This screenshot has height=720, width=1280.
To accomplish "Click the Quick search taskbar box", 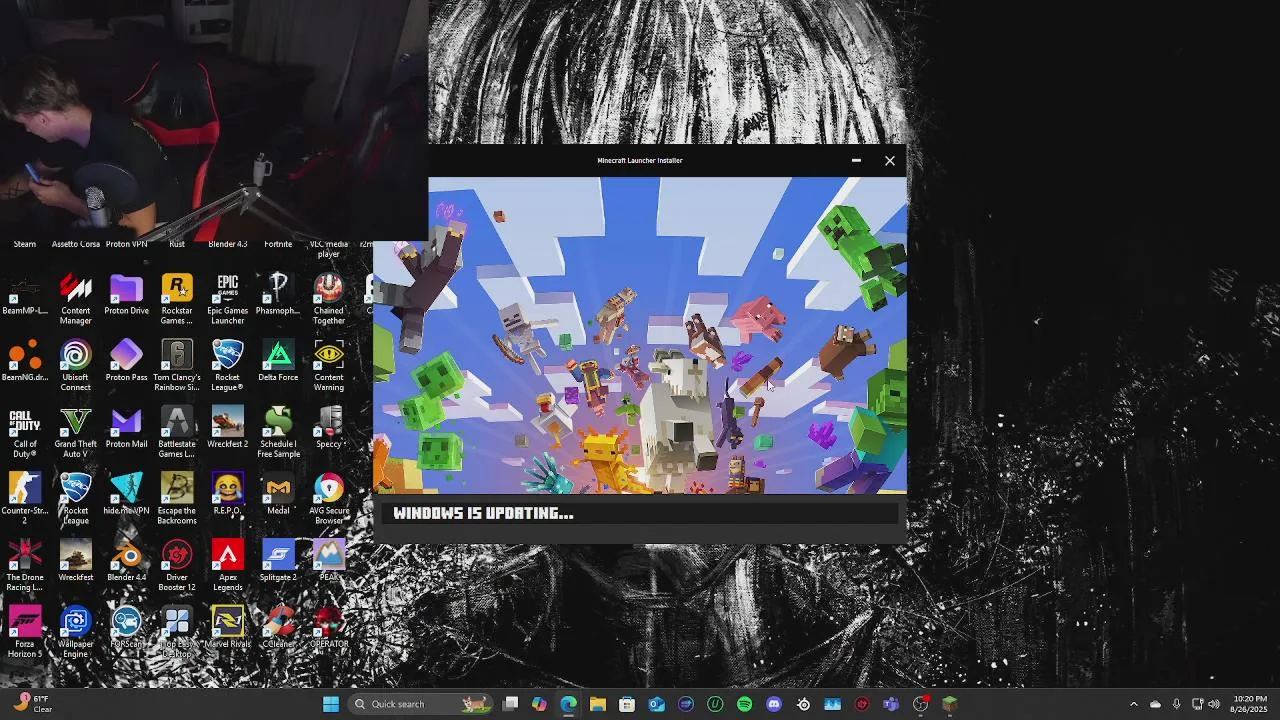I will 420,704.
